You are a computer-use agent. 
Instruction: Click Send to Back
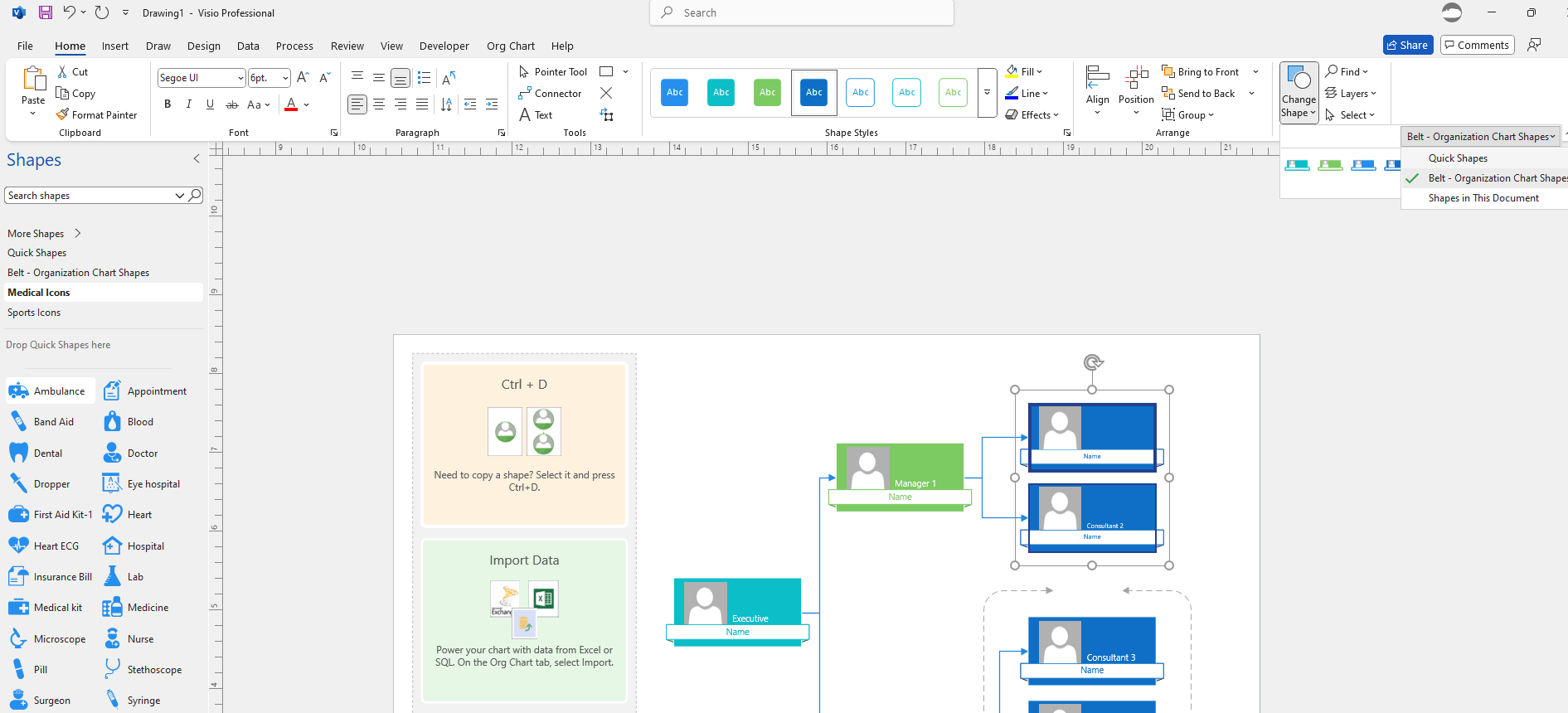pyautogui.click(x=1199, y=94)
